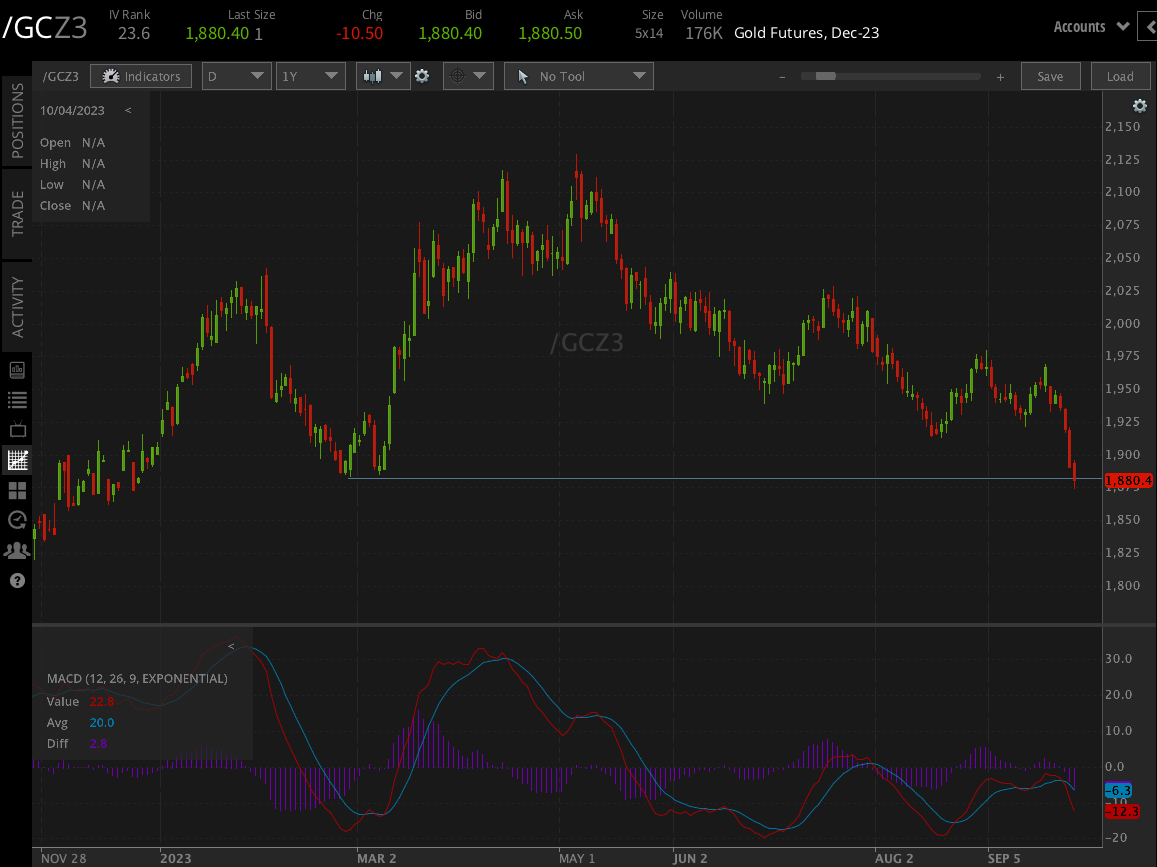Select the Charts icon in the left sidebar

[15, 460]
